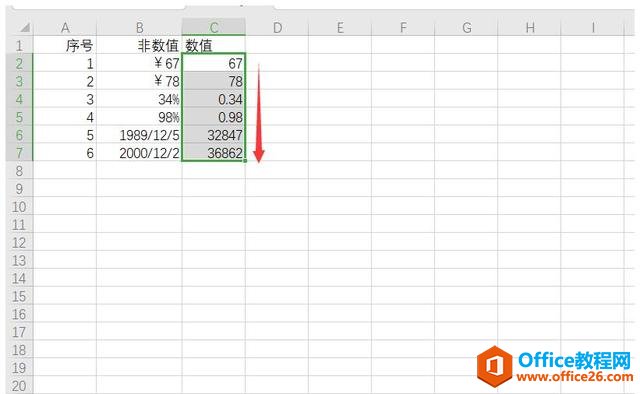Select row 13 header
This screenshot has height=394, width=640.
[19, 260]
